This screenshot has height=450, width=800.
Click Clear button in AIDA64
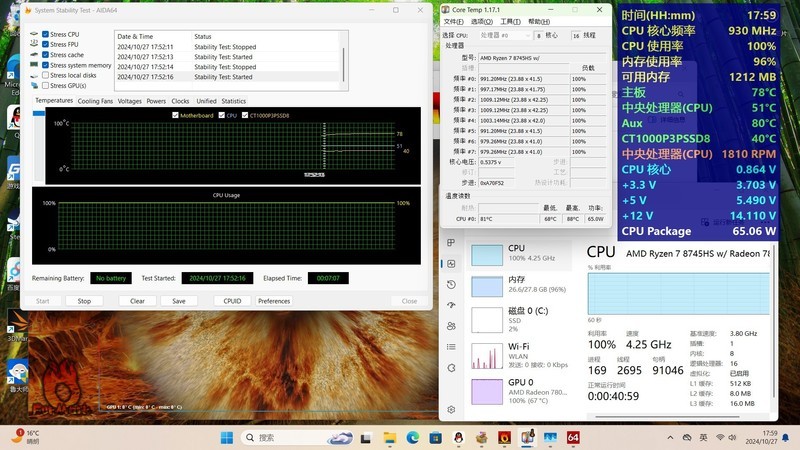click(137, 301)
